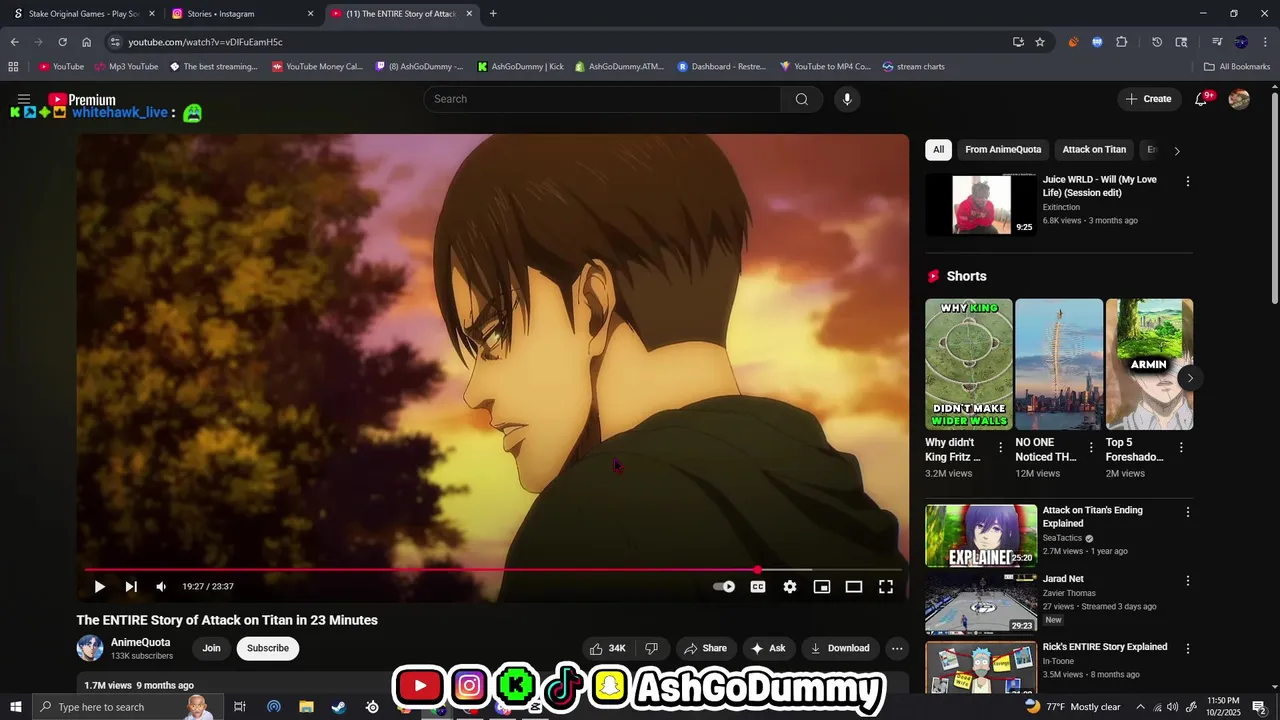Mute the video volume speaker icon

pos(161,587)
